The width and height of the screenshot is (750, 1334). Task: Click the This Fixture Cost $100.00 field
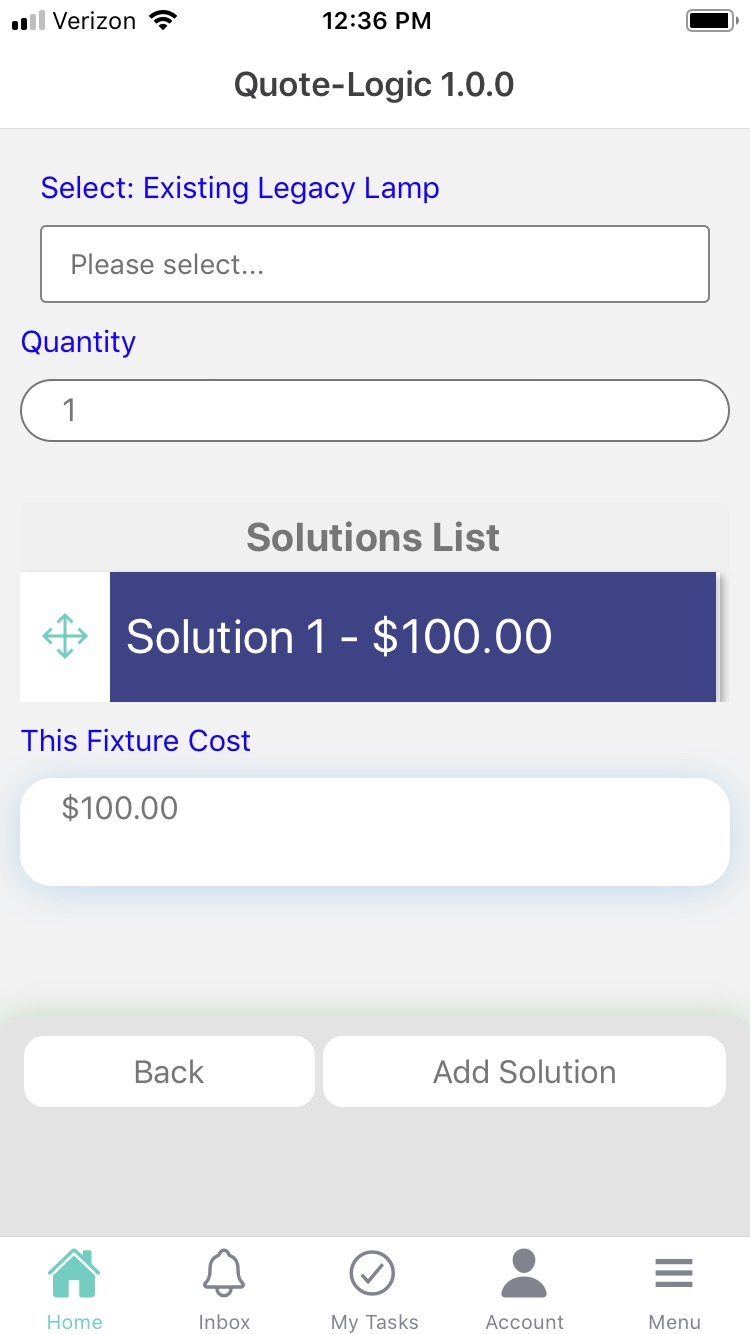pyautogui.click(x=375, y=831)
